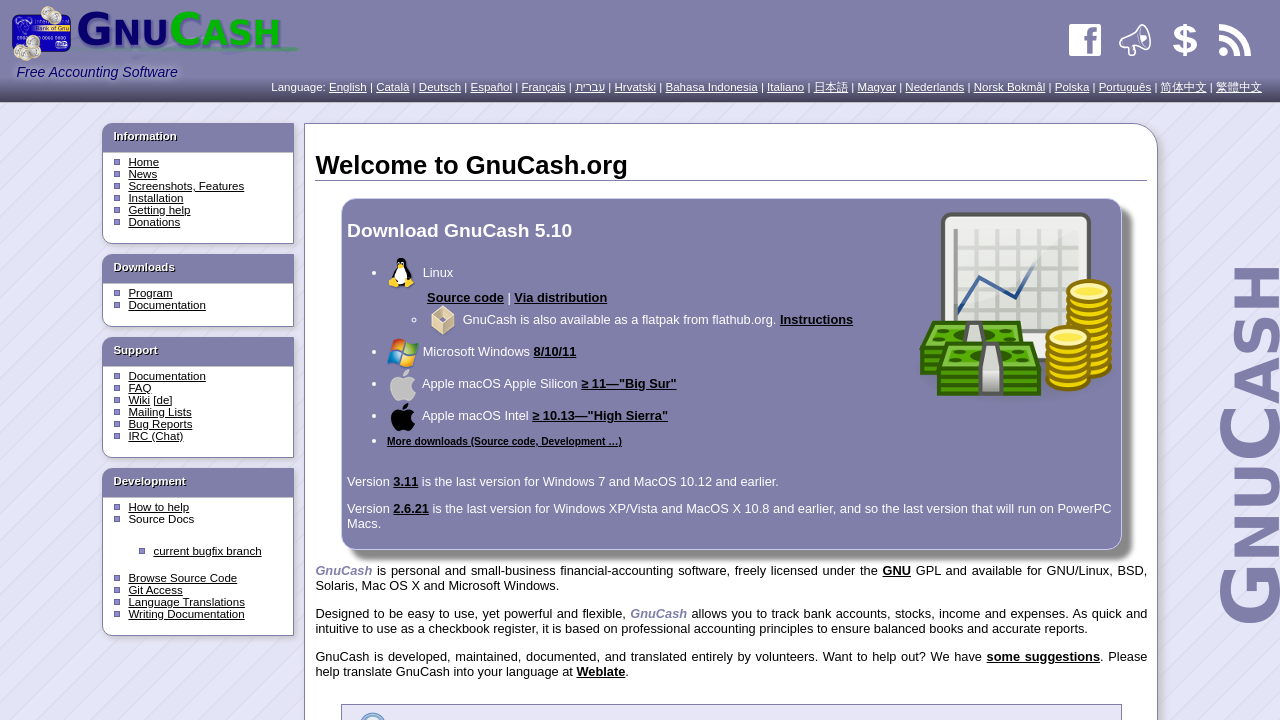The height and width of the screenshot is (720, 1280).
Task: Click the GnuCash logo in header
Action: [x=155, y=33]
